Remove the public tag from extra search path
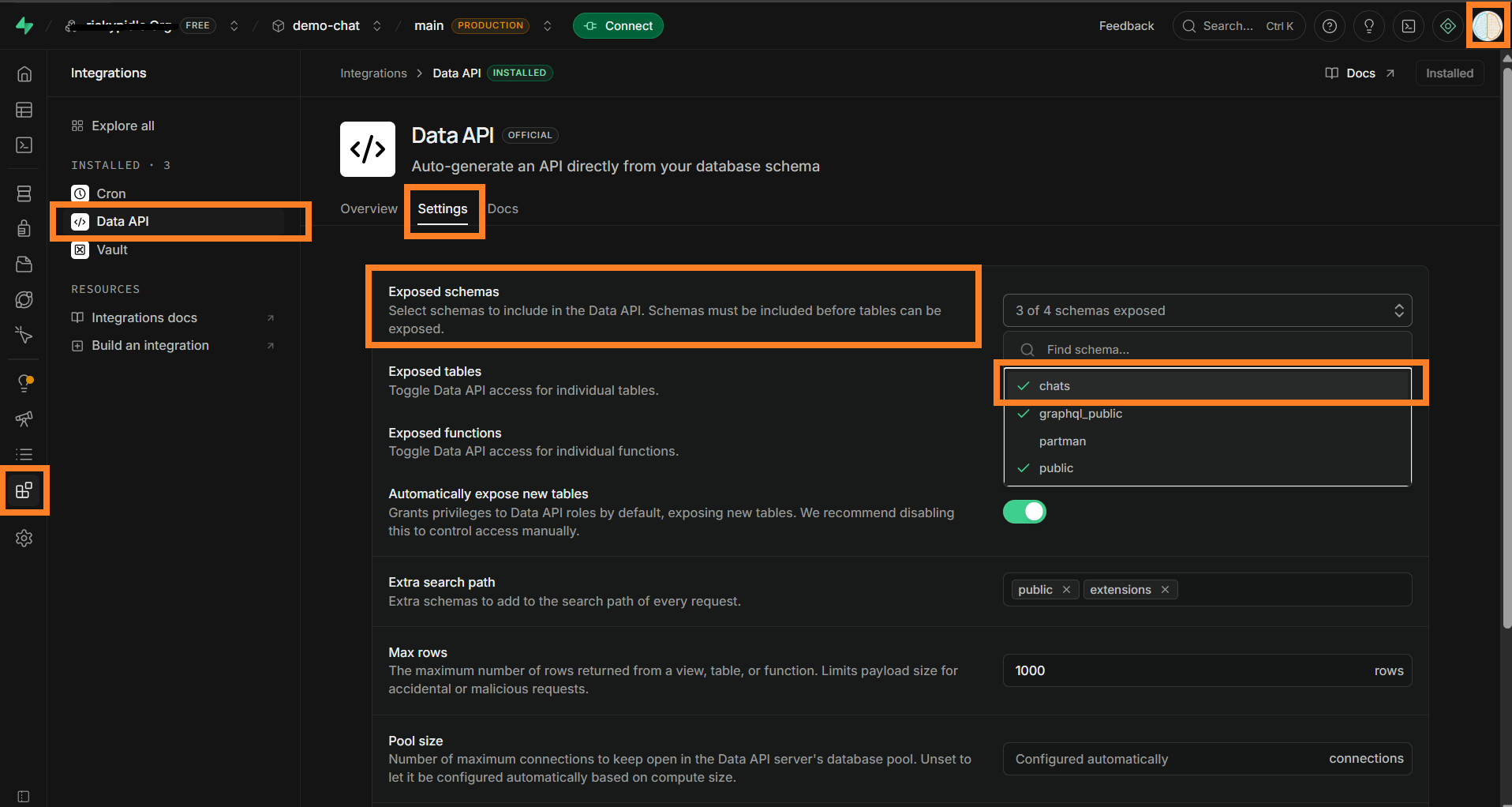The height and width of the screenshot is (807, 1512). click(1066, 590)
